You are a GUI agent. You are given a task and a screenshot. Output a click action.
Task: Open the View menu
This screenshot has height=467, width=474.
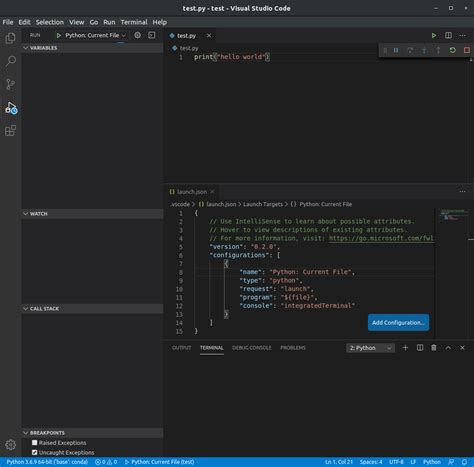click(77, 22)
